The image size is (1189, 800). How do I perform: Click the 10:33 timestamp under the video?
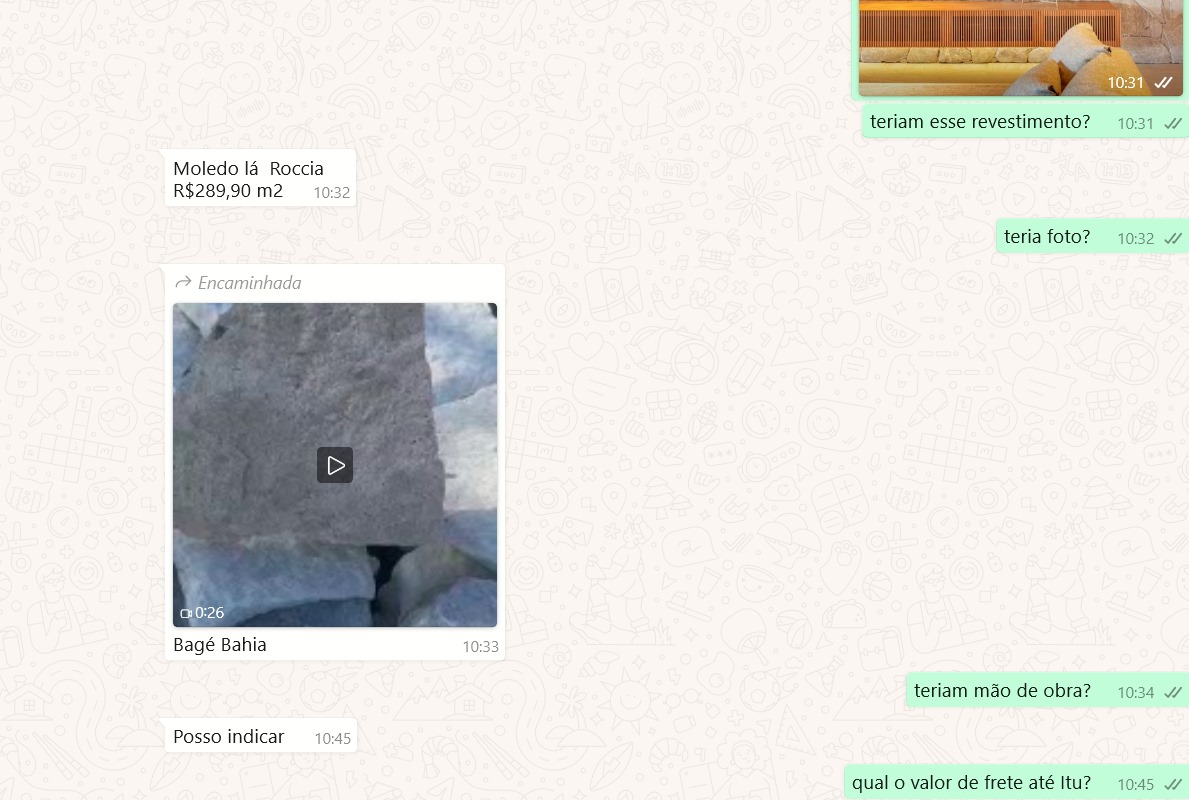[x=480, y=647]
